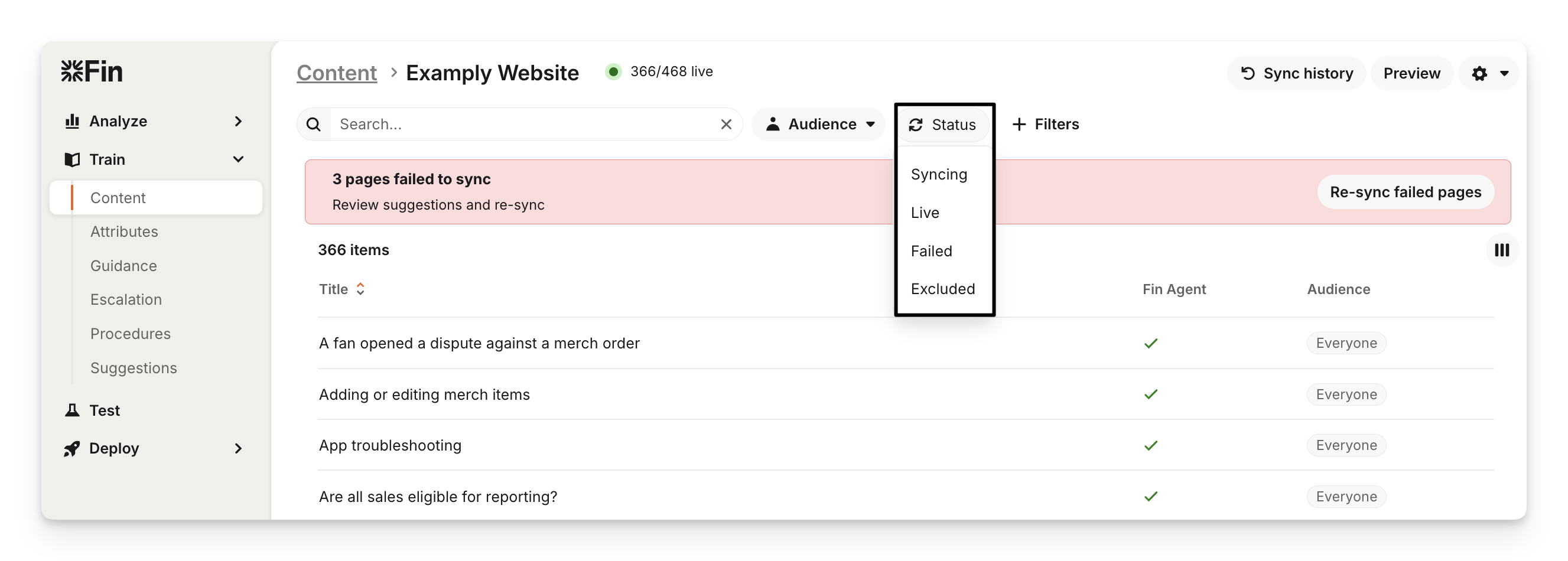The height and width of the screenshot is (561, 1568).
Task: Select Failed in Status menu
Action: click(931, 252)
